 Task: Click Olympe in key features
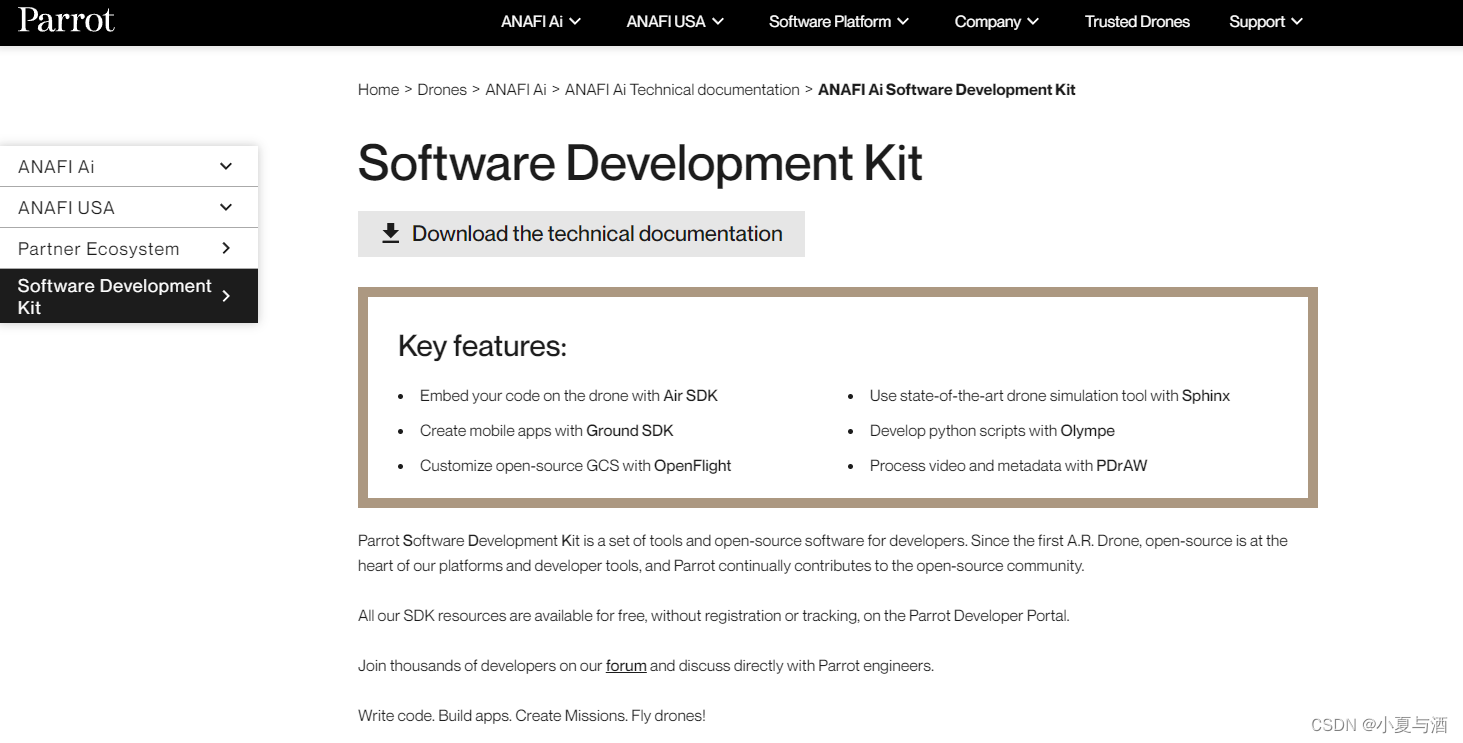coord(1088,431)
